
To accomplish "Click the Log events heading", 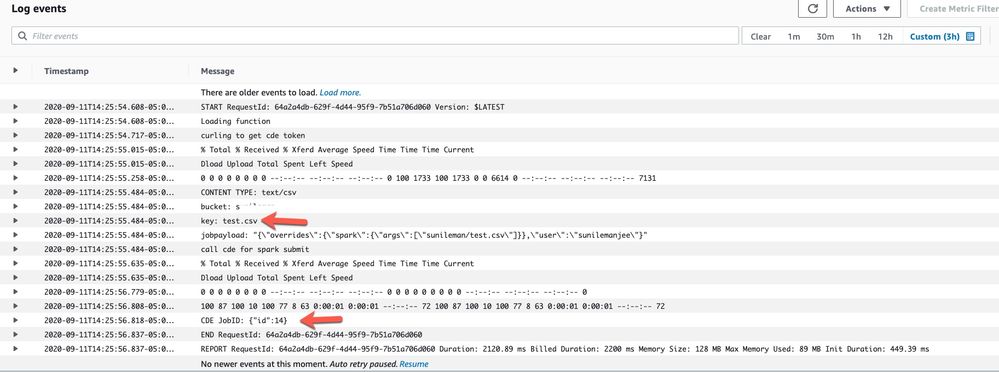I will click(x=39, y=9).
